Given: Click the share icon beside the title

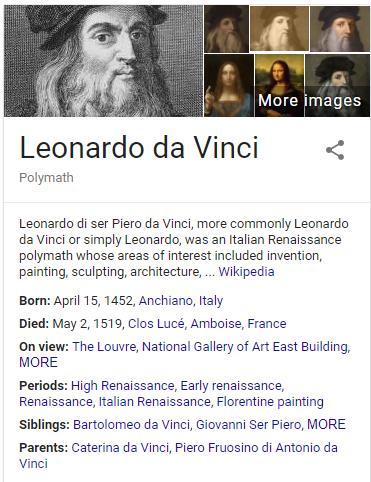Looking at the screenshot, I should [335, 150].
